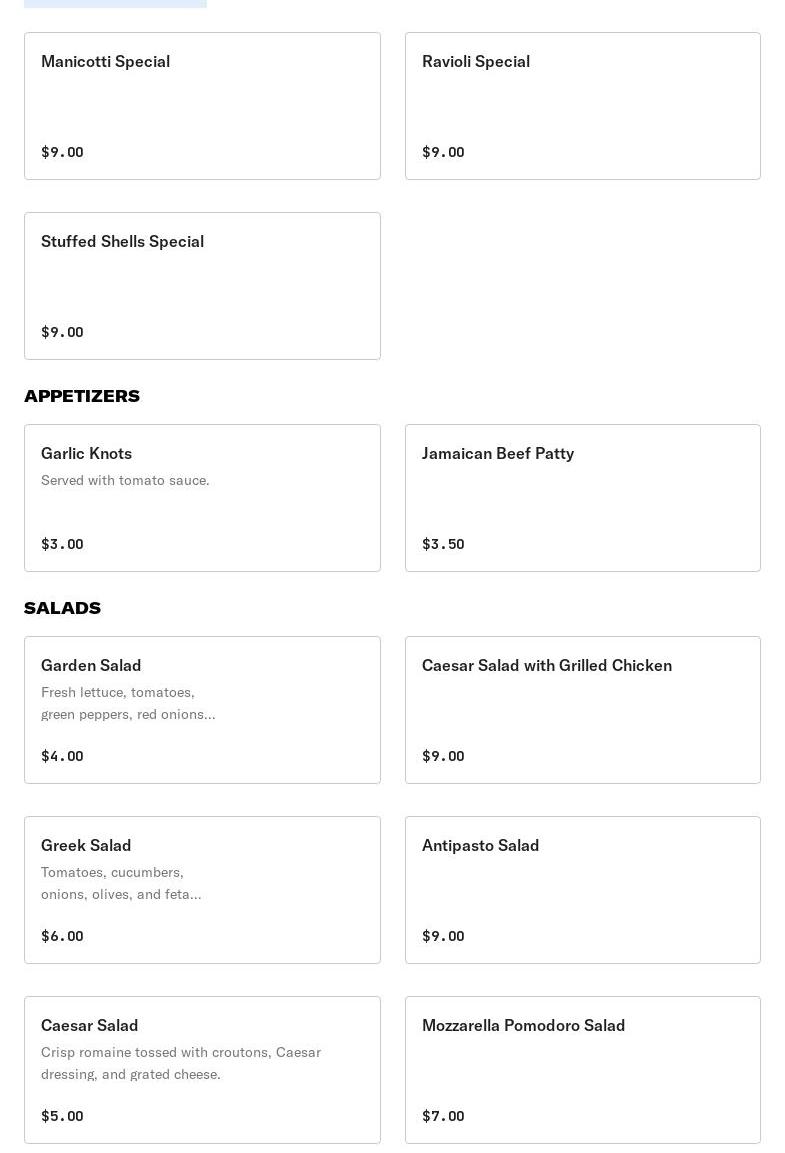The height and width of the screenshot is (1153, 785).
Task: Select the Ravioli Special card
Action: point(583,106)
